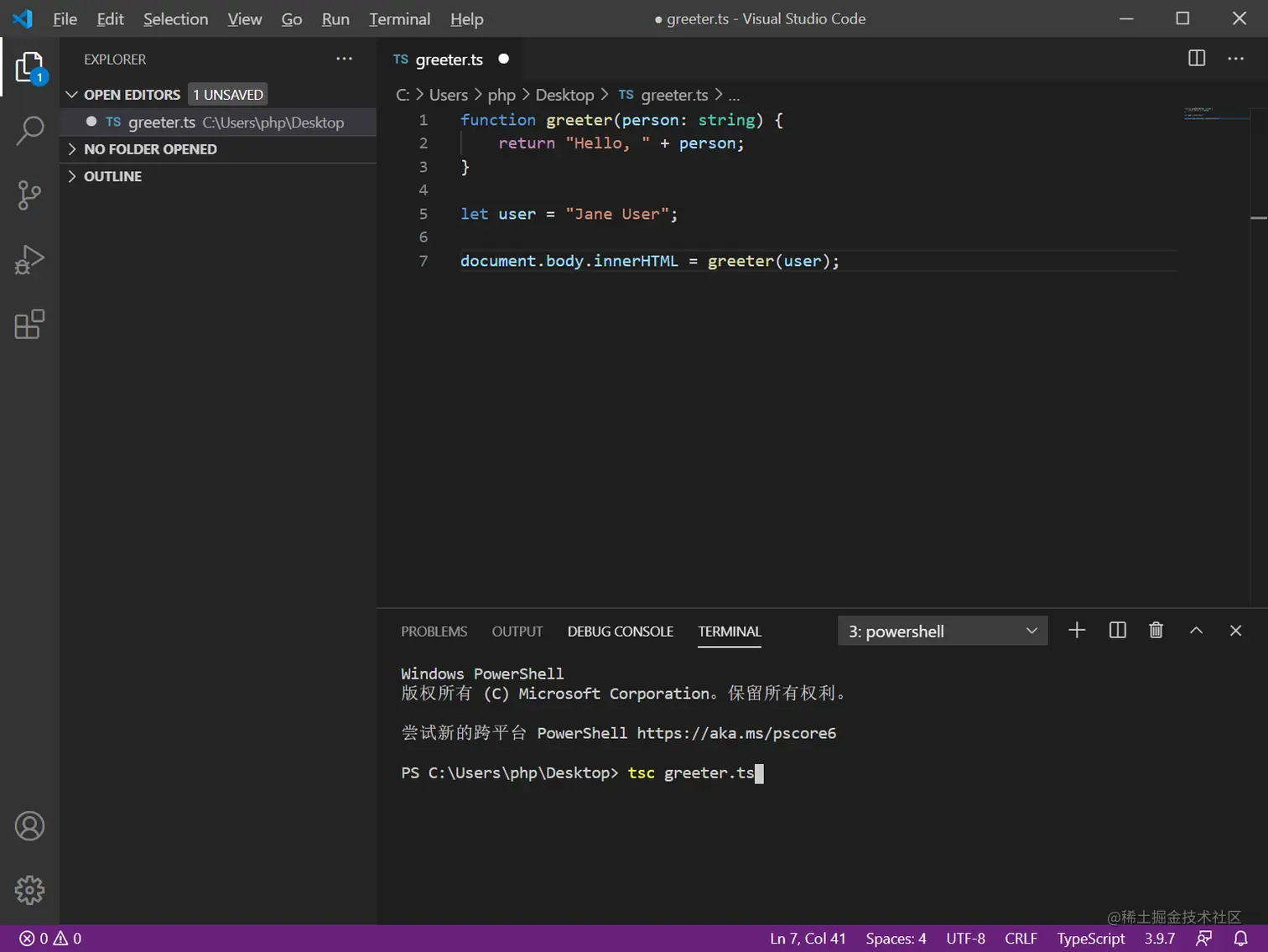The height and width of the screenshot is (952, 1268).
Task: Open the File menu
Action: click(x=65, y=18)
